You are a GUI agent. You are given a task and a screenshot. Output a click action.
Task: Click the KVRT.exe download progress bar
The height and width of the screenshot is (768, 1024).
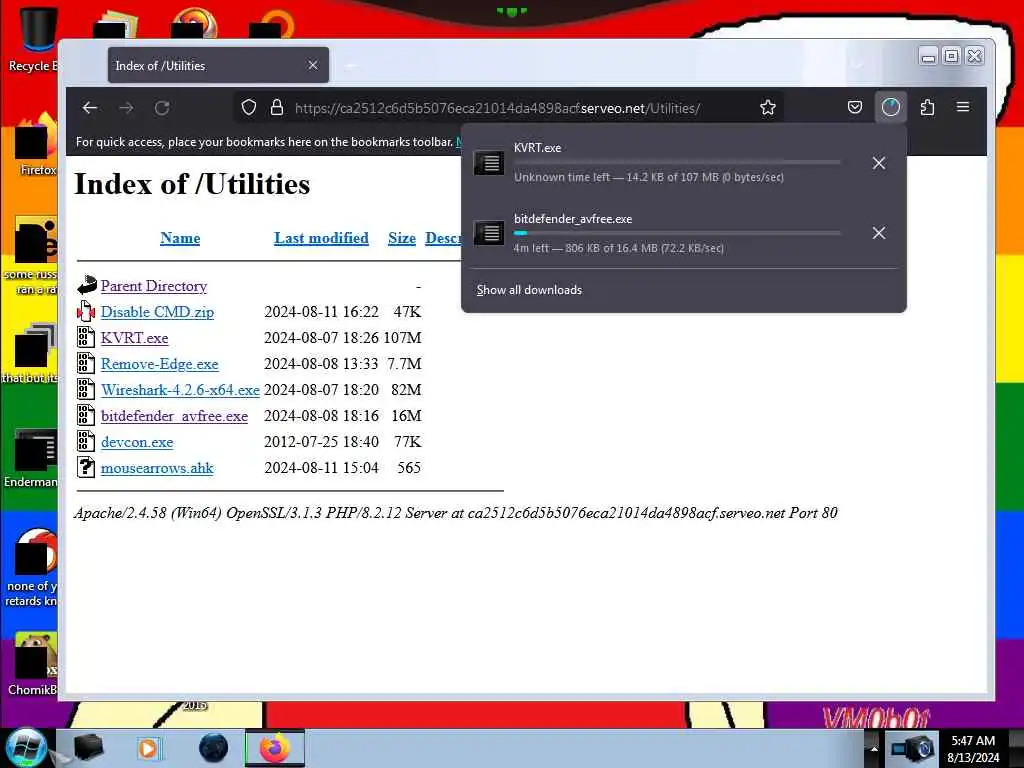click(677, 162)
